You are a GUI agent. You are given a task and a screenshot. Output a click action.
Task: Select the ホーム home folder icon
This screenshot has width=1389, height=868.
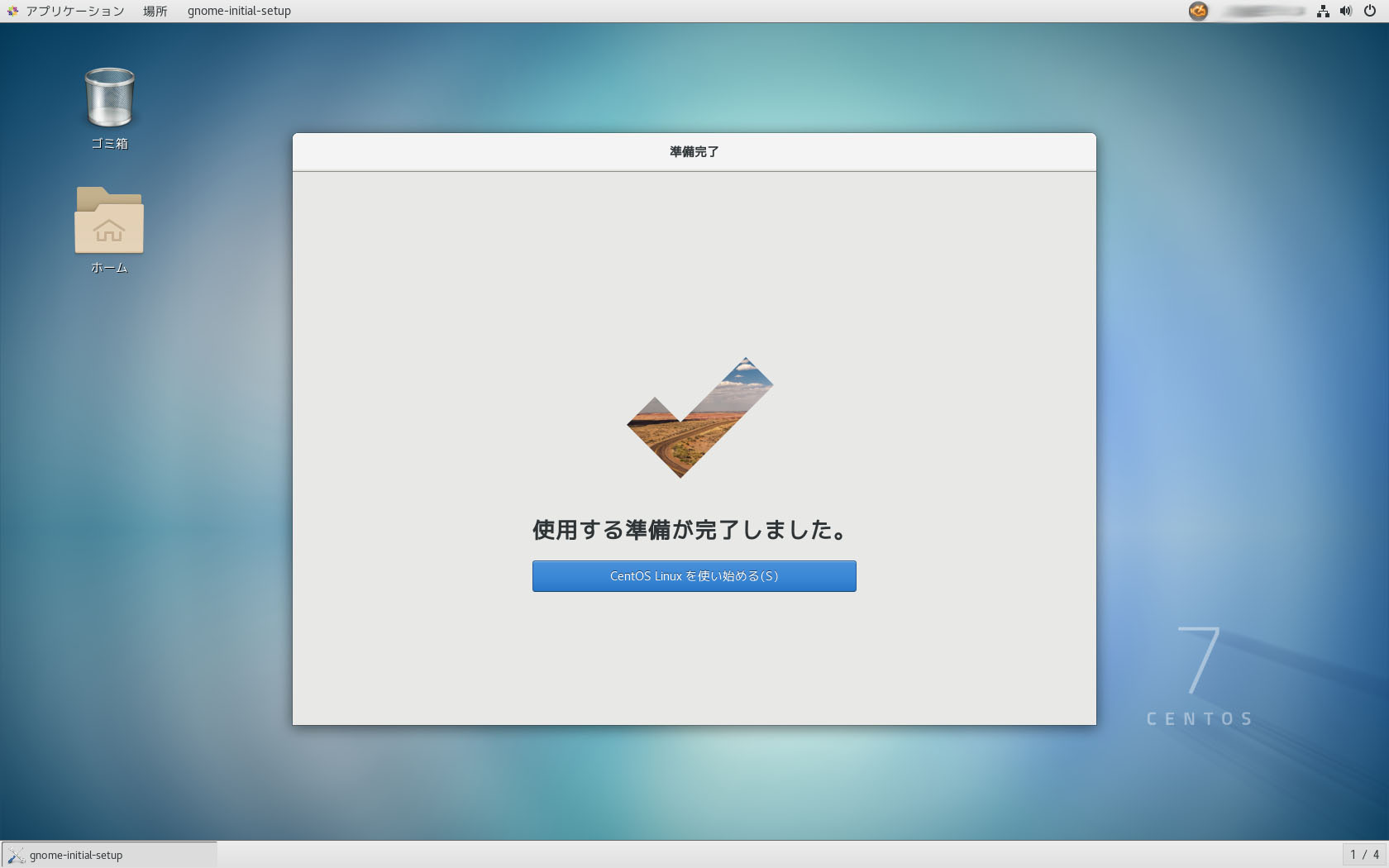click(x=109, y=231)
